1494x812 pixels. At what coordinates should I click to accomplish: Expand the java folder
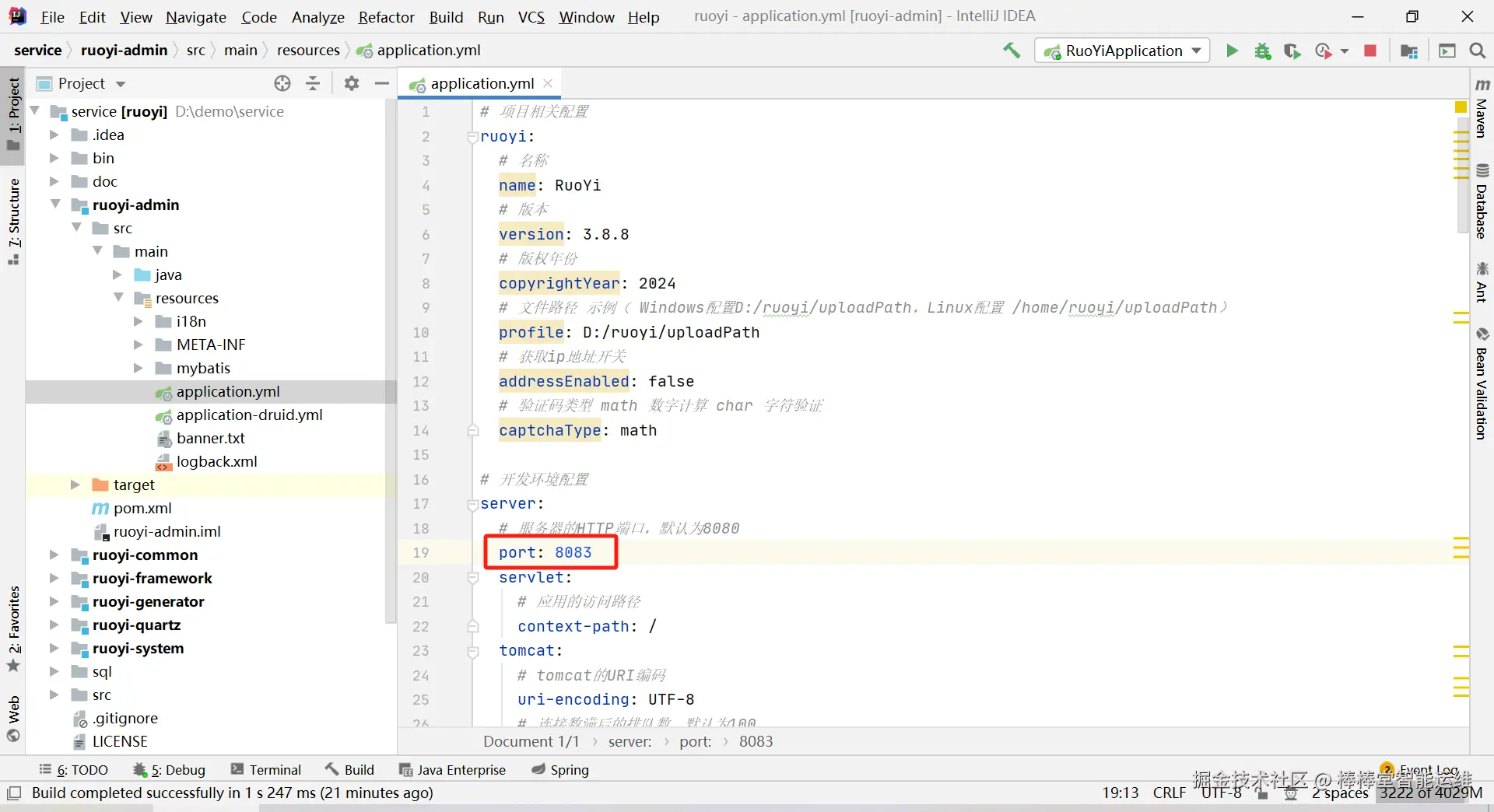click(117, 275)
